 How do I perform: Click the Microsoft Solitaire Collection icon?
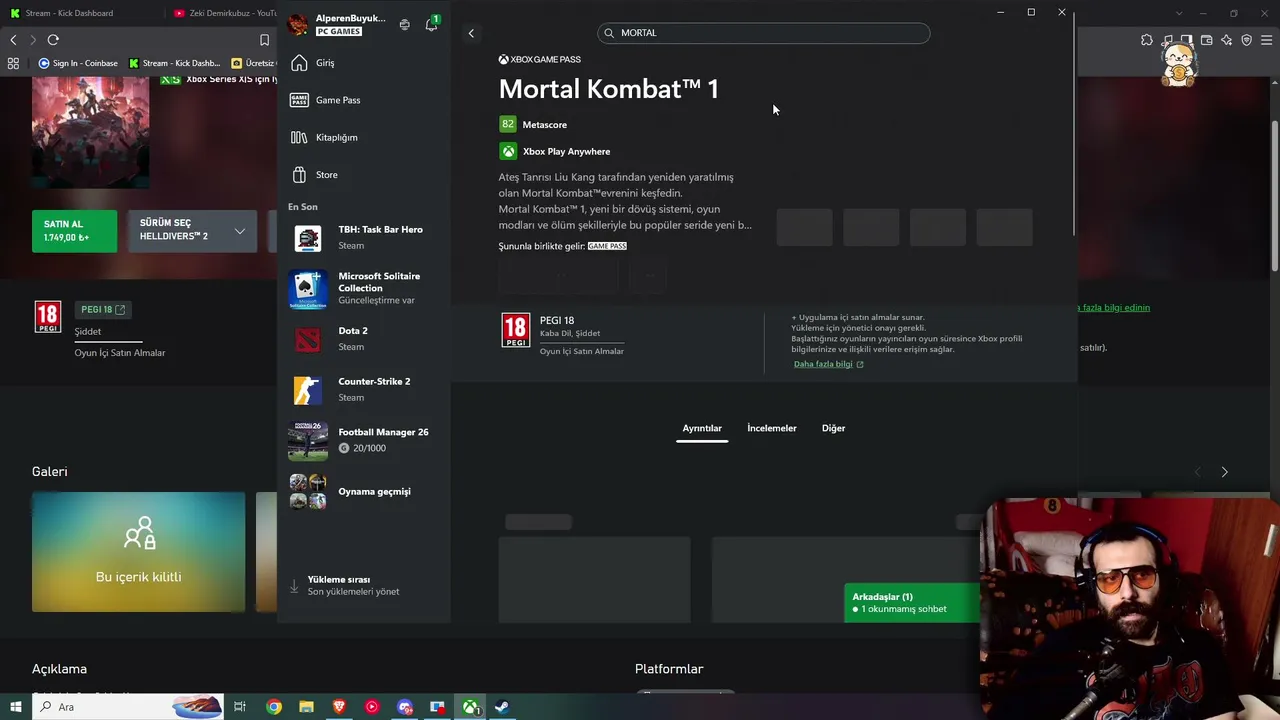pyautogui.click(x=308, y=289)
